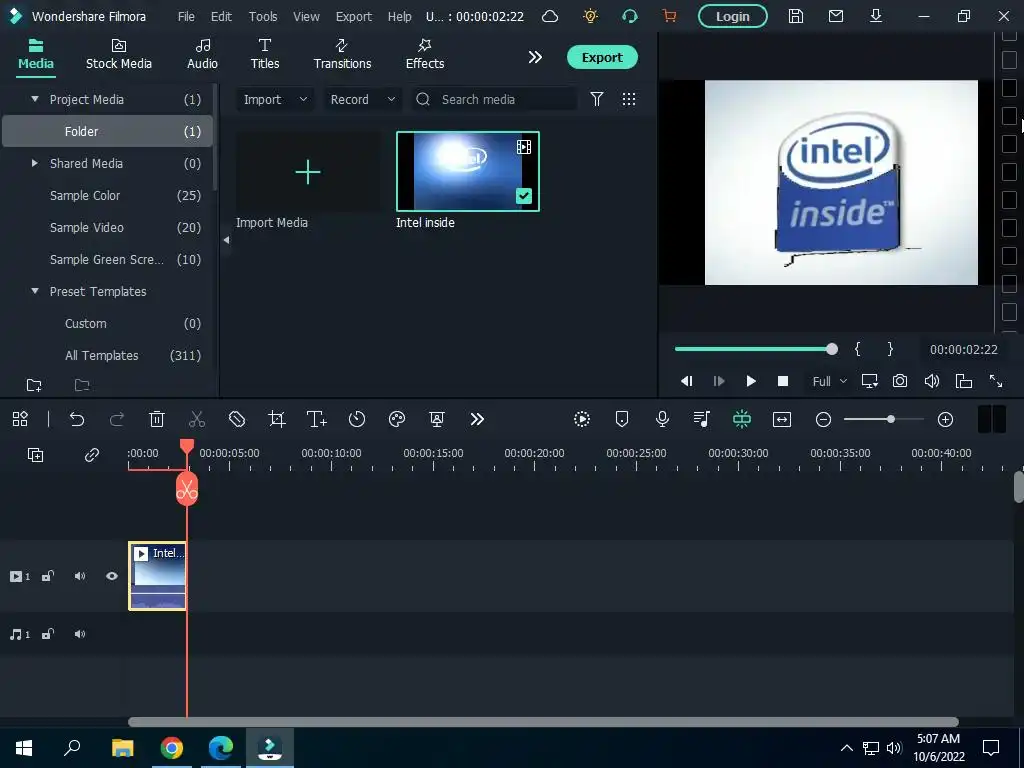1024x768 pixels.
Task: Click the timeline zoom slider handle
Action: [891, 419]
